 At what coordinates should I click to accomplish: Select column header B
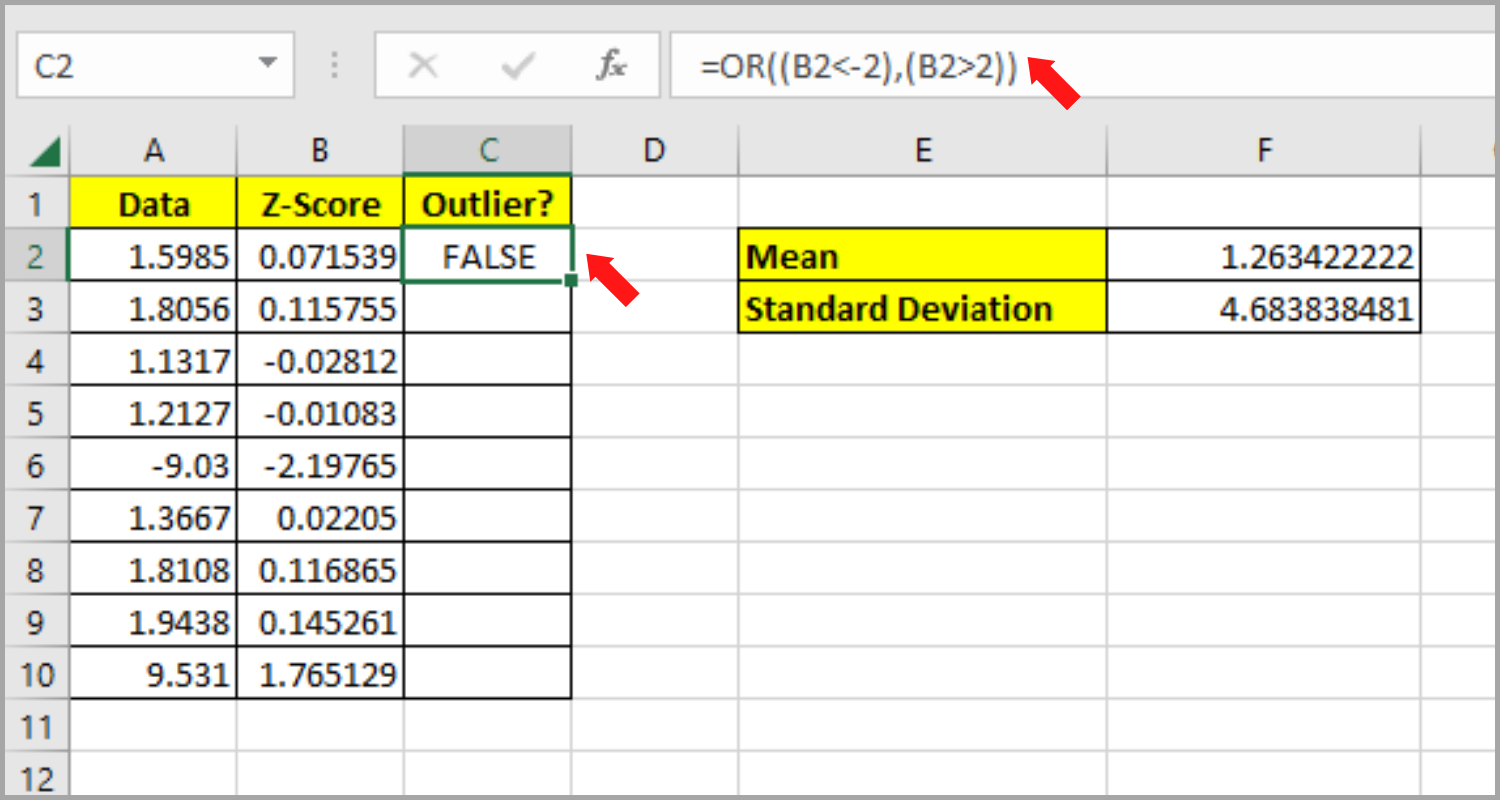tap(318, 148)
